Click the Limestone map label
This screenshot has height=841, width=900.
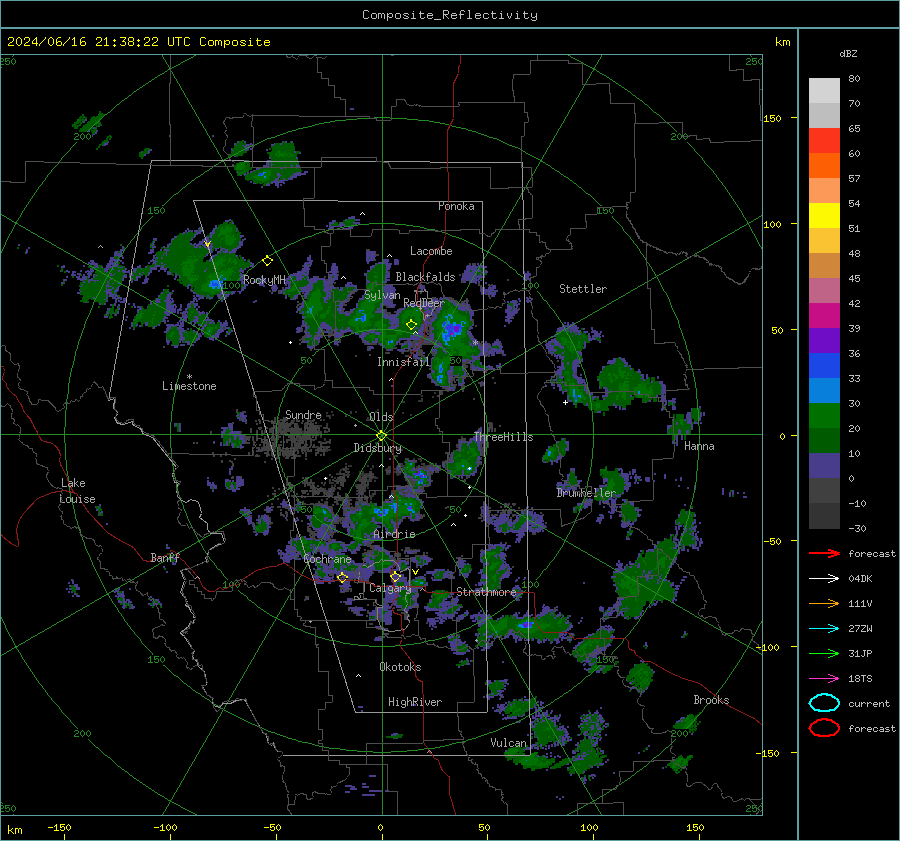click(189, 386)
